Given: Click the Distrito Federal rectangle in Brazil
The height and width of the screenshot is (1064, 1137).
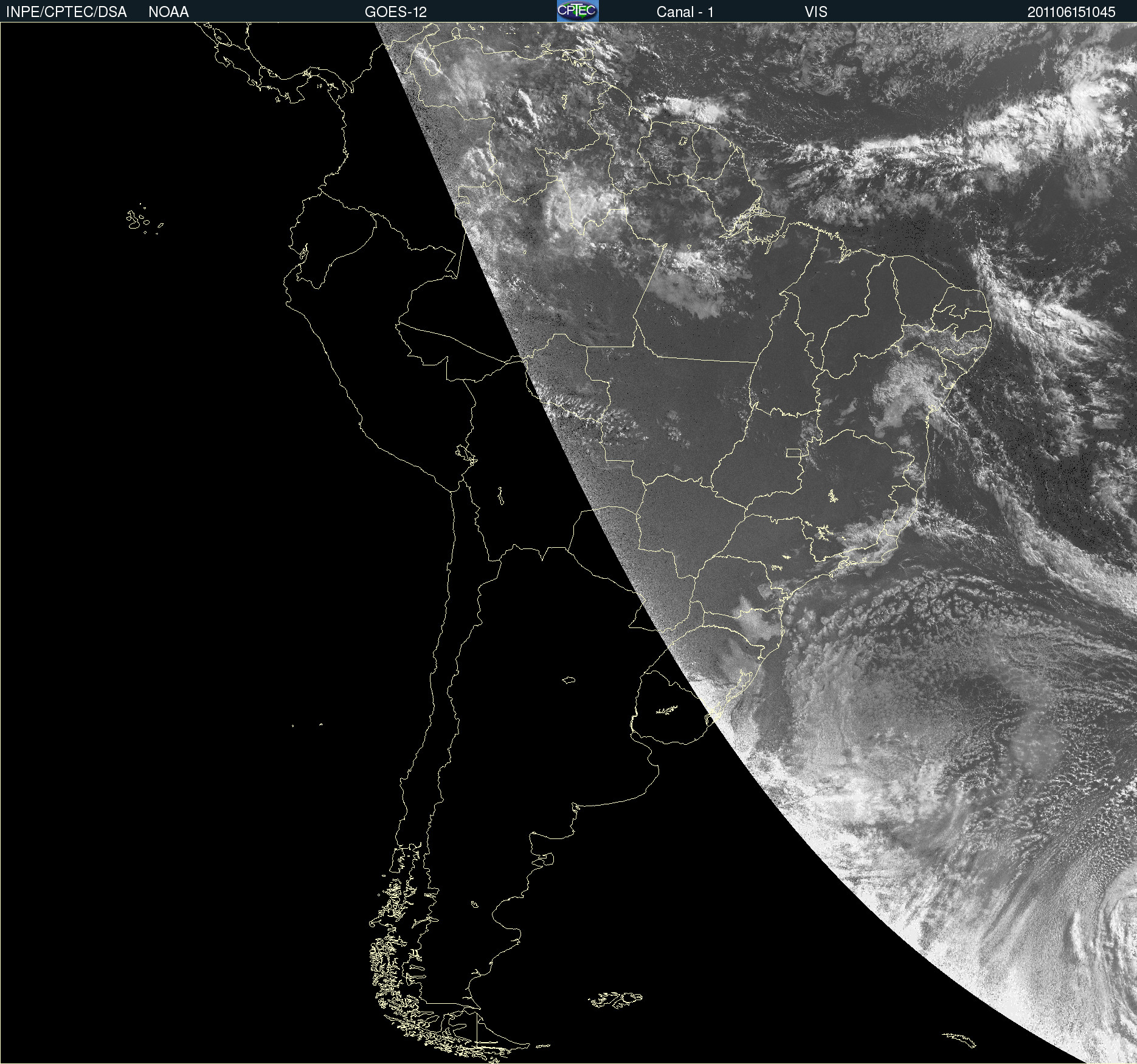Looking at the screenshot, I should point(793,452).
